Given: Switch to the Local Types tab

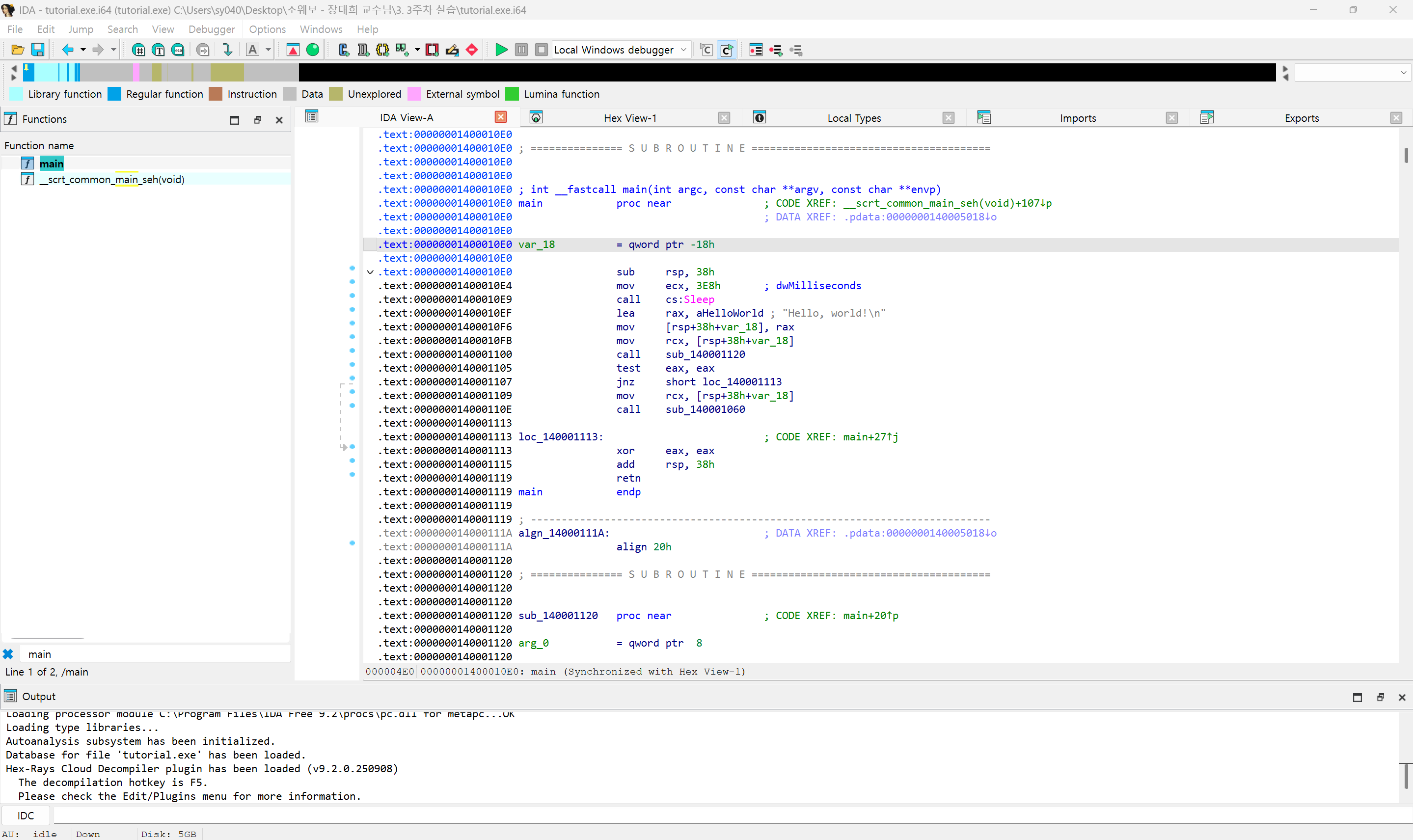Looking at the screenshot, I should pyautogui.click(x=854, y=118).
